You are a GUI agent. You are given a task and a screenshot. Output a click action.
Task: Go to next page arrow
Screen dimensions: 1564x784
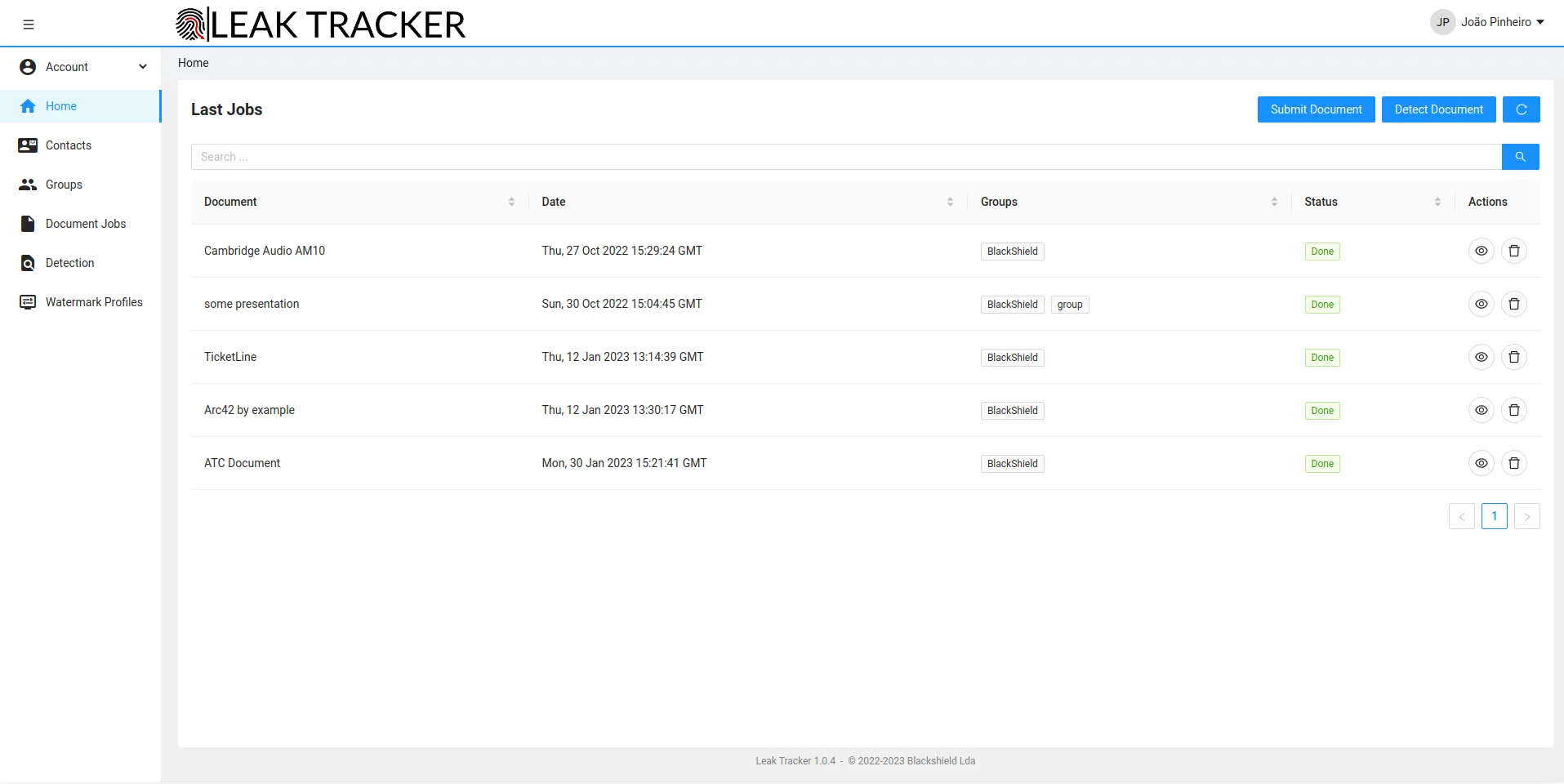[1526, 516]
